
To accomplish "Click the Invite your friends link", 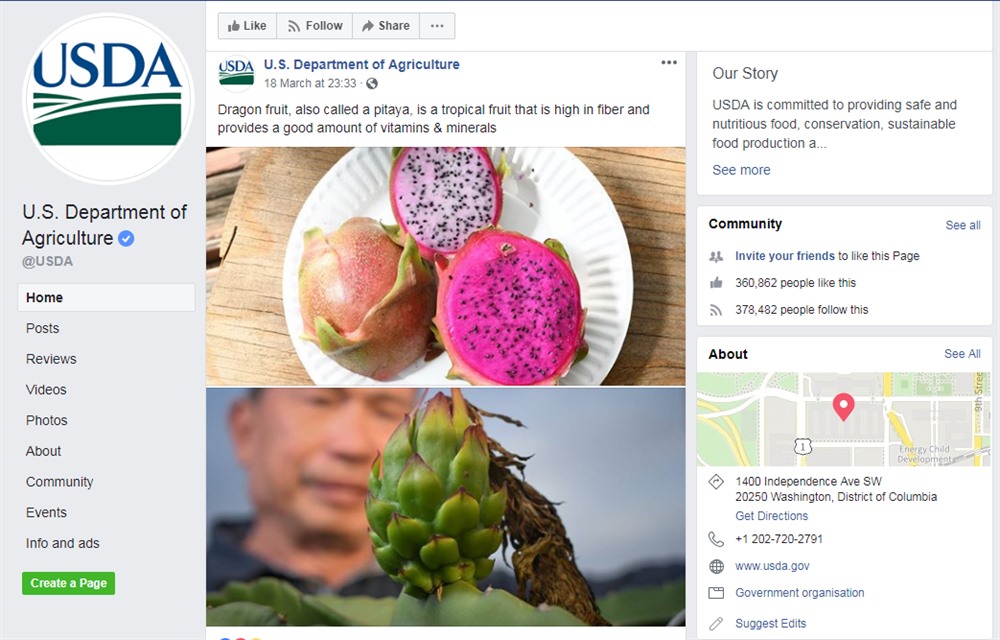I will tap(785, 256).
